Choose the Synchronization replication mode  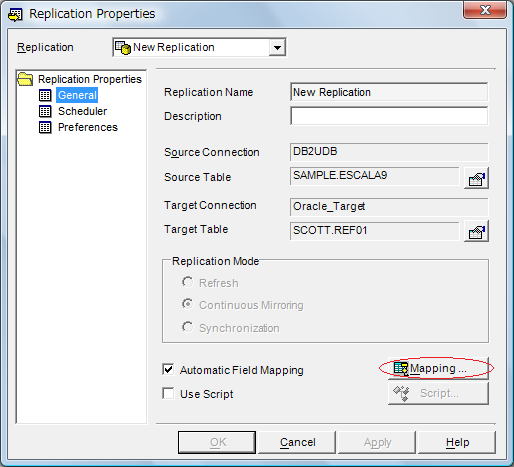pos(188,327)
